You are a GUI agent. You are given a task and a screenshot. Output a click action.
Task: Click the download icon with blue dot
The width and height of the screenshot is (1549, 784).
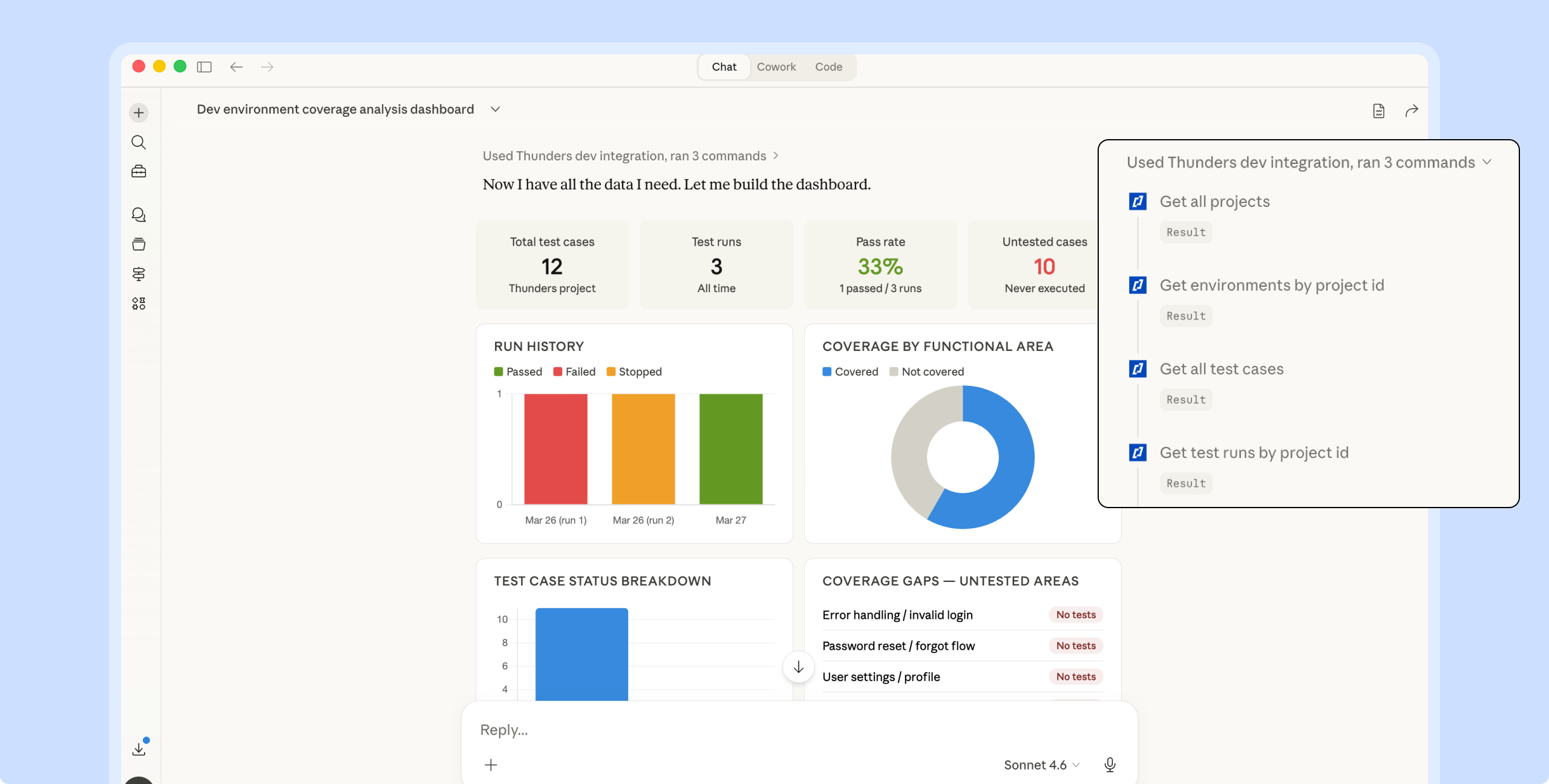[139, 749]
